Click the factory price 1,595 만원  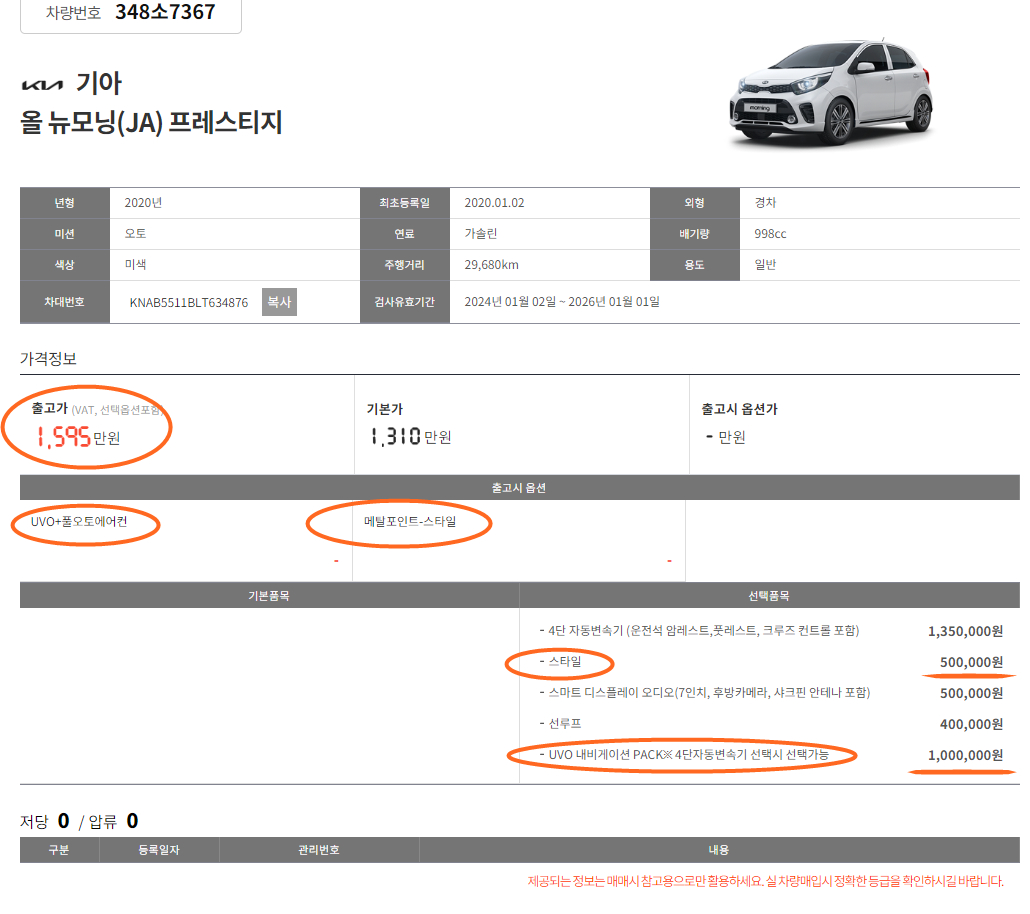point(78,437)
